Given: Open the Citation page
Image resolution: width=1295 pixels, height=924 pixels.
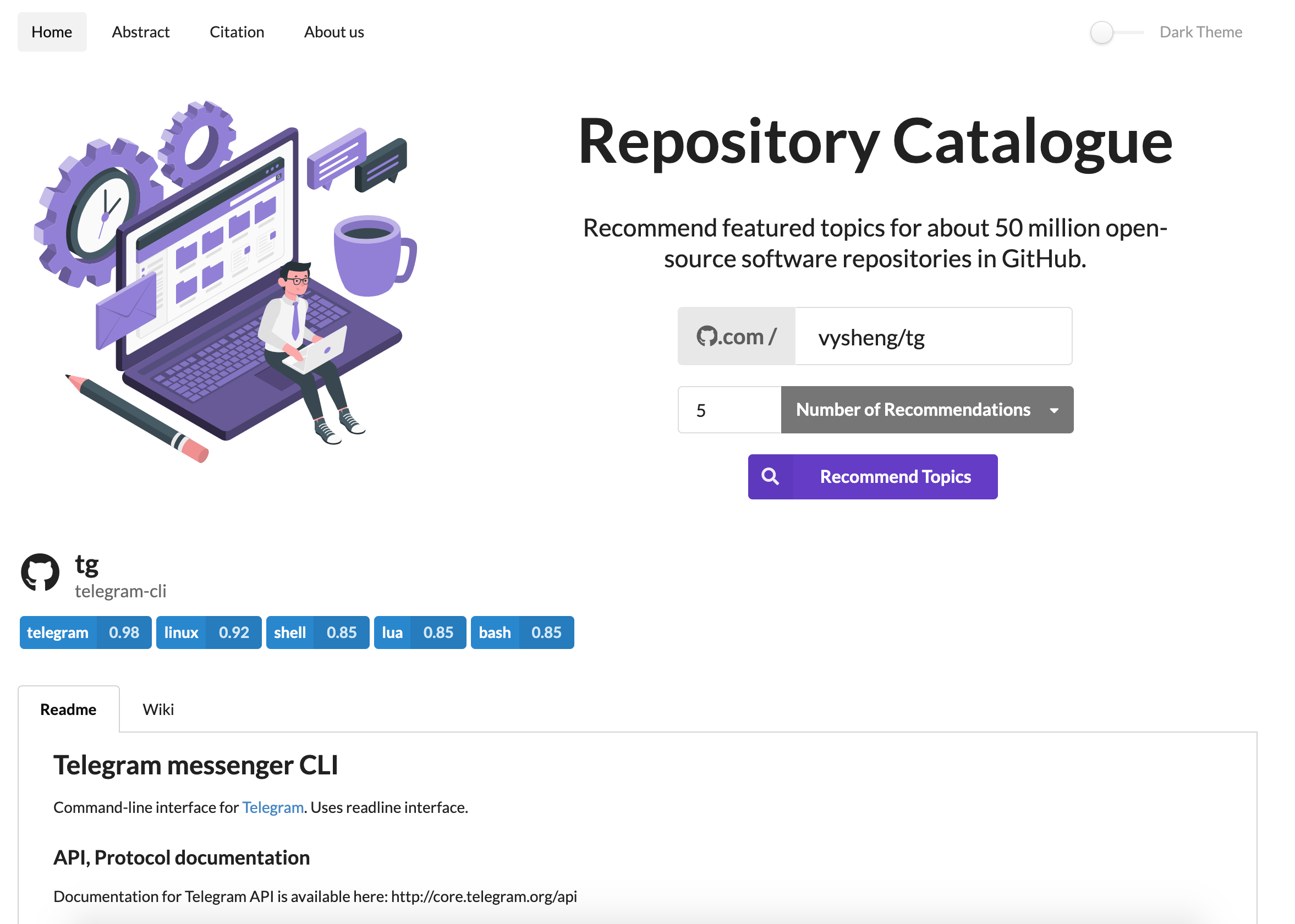Looking at the screenshot, I should click(x=237, y=32).
